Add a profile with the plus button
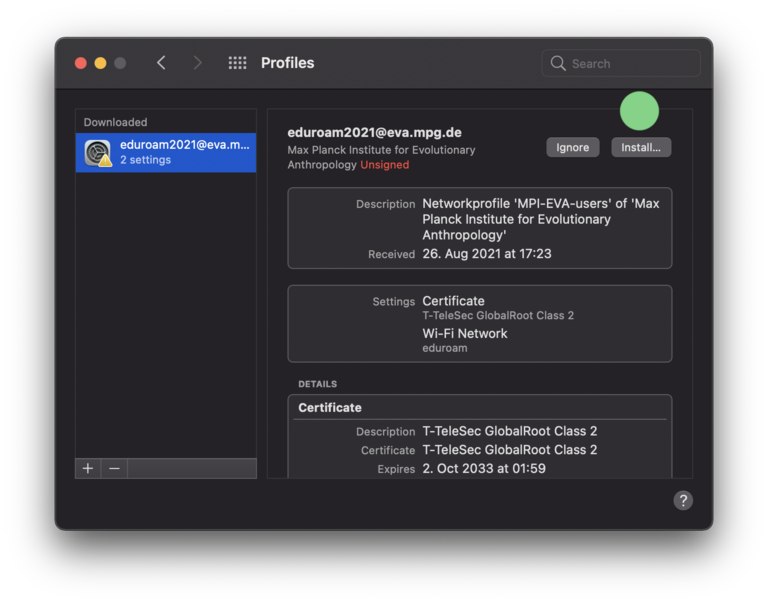This screenshot has height=603, width=768. [88, 468]
